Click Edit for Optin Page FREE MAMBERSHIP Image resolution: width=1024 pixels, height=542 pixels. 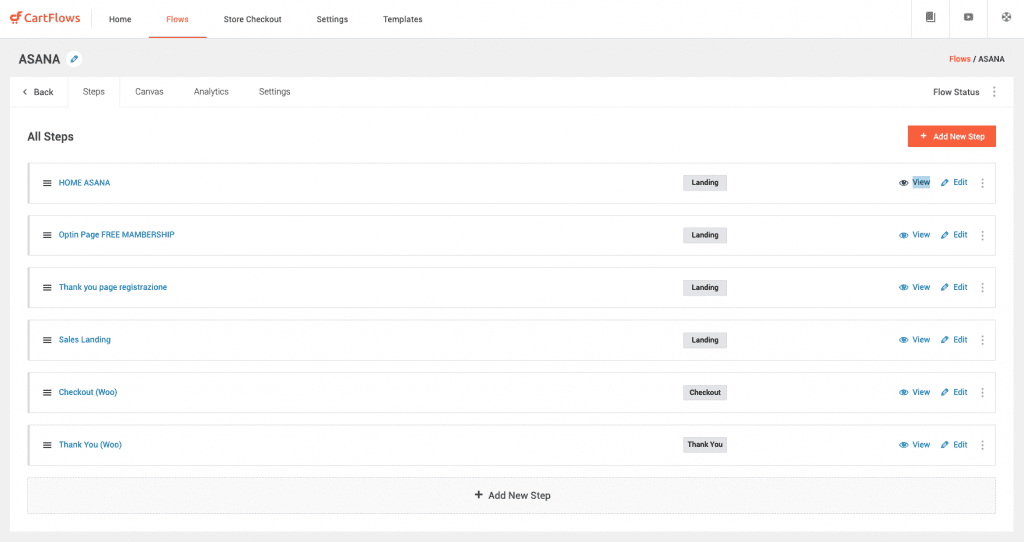pos(954,234)
